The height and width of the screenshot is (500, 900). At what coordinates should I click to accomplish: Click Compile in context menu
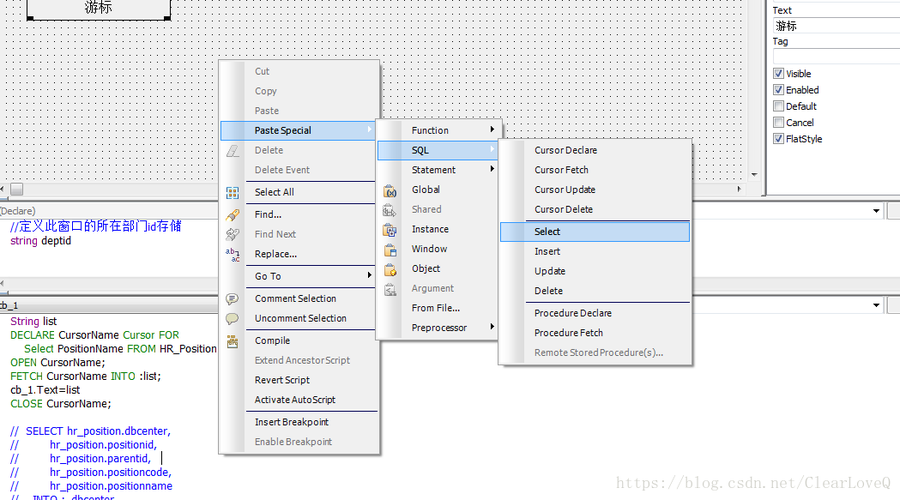[298, 341]
